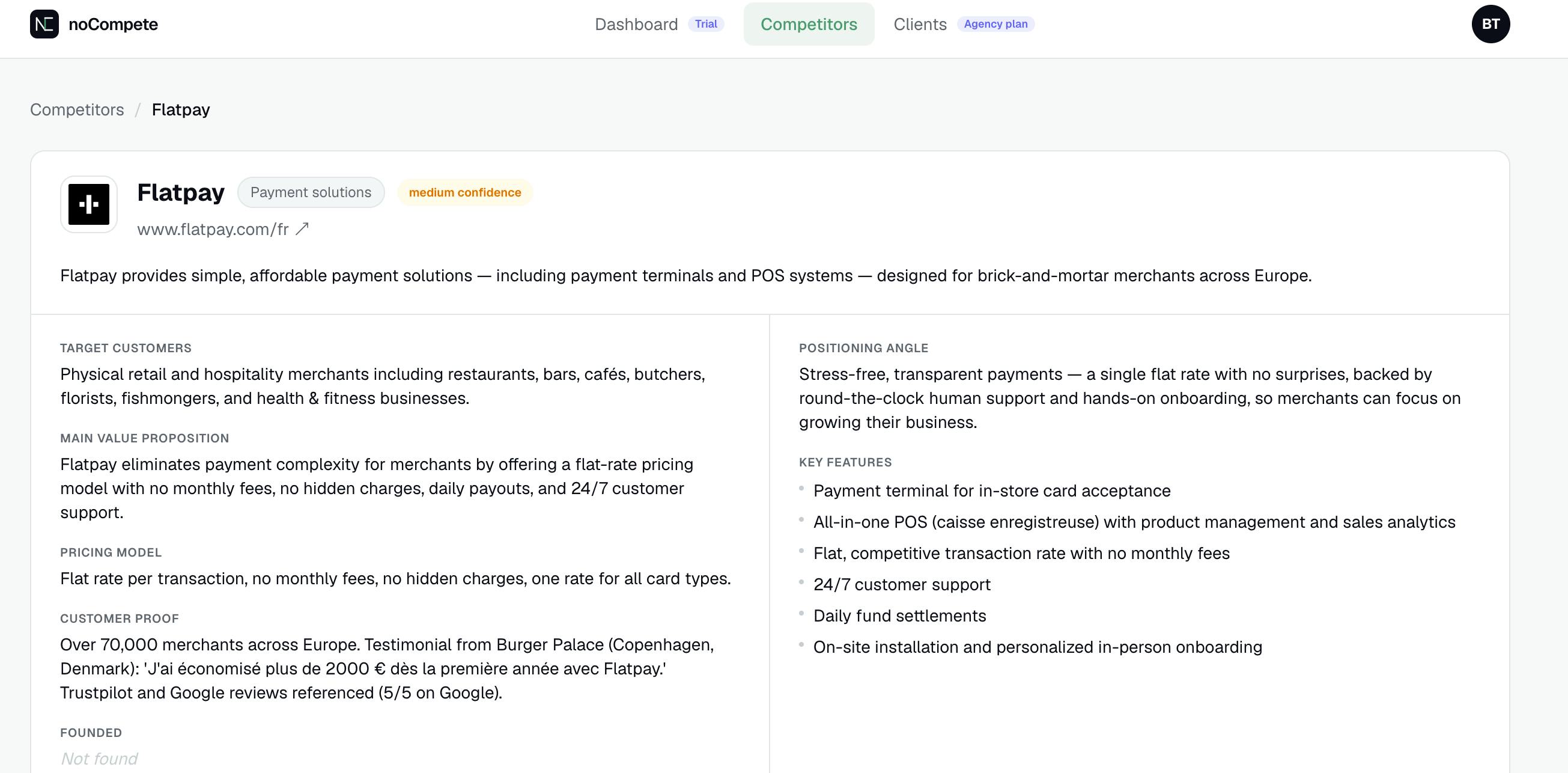Screen dimensions: 1568x773
Task: Click 'Flat, competitive transaction rate' feature
Action: coord(1022,553)
